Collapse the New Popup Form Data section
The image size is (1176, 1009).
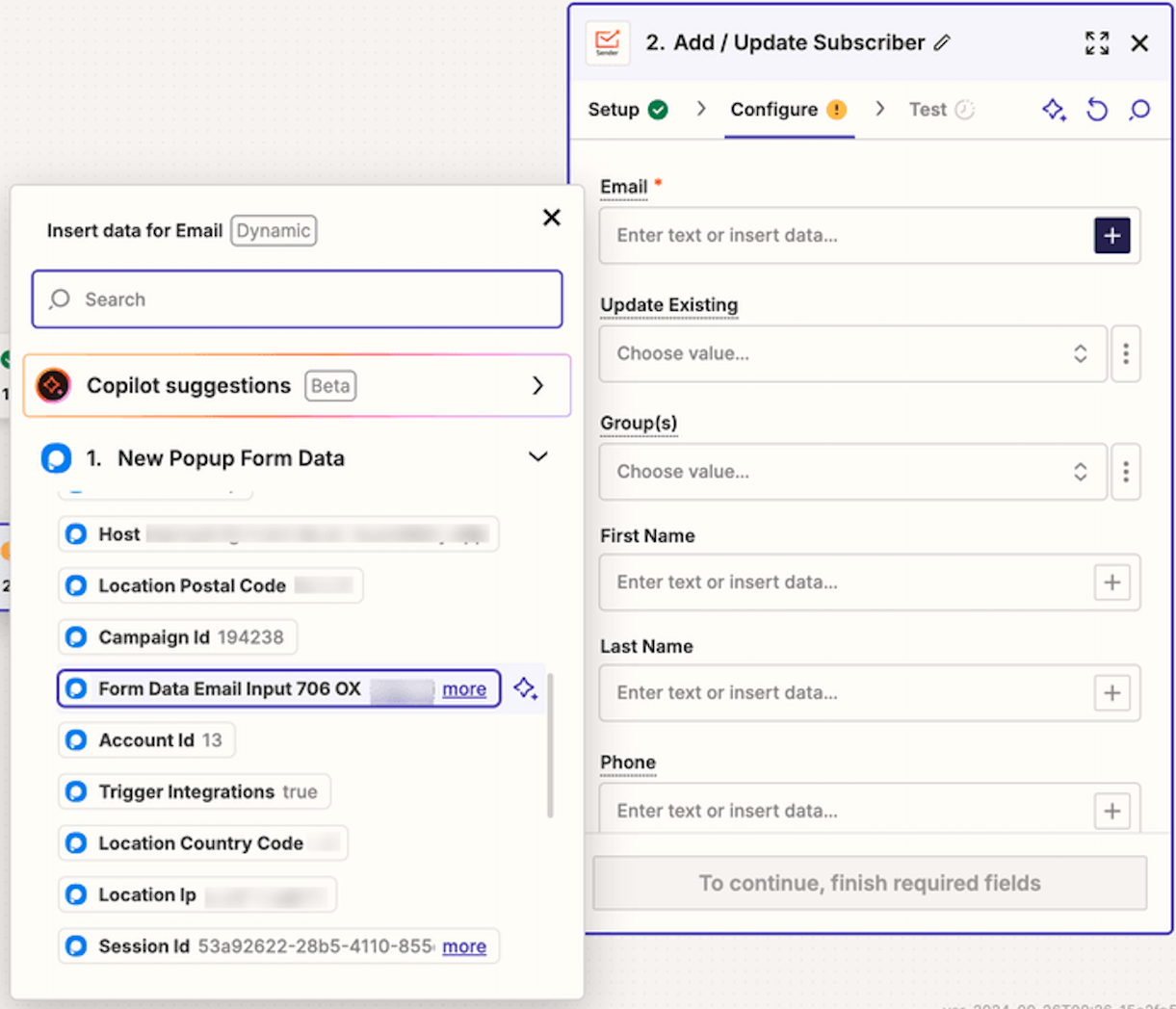[x=537, y=457]
